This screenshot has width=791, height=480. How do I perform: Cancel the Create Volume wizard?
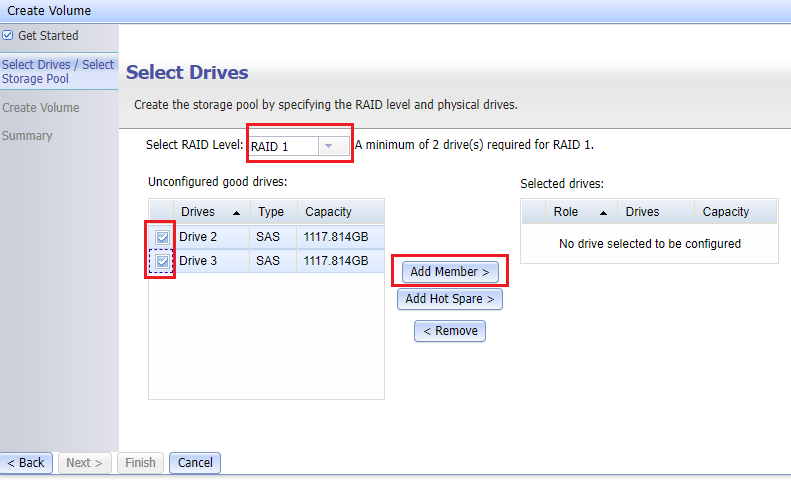pos(195,463)
